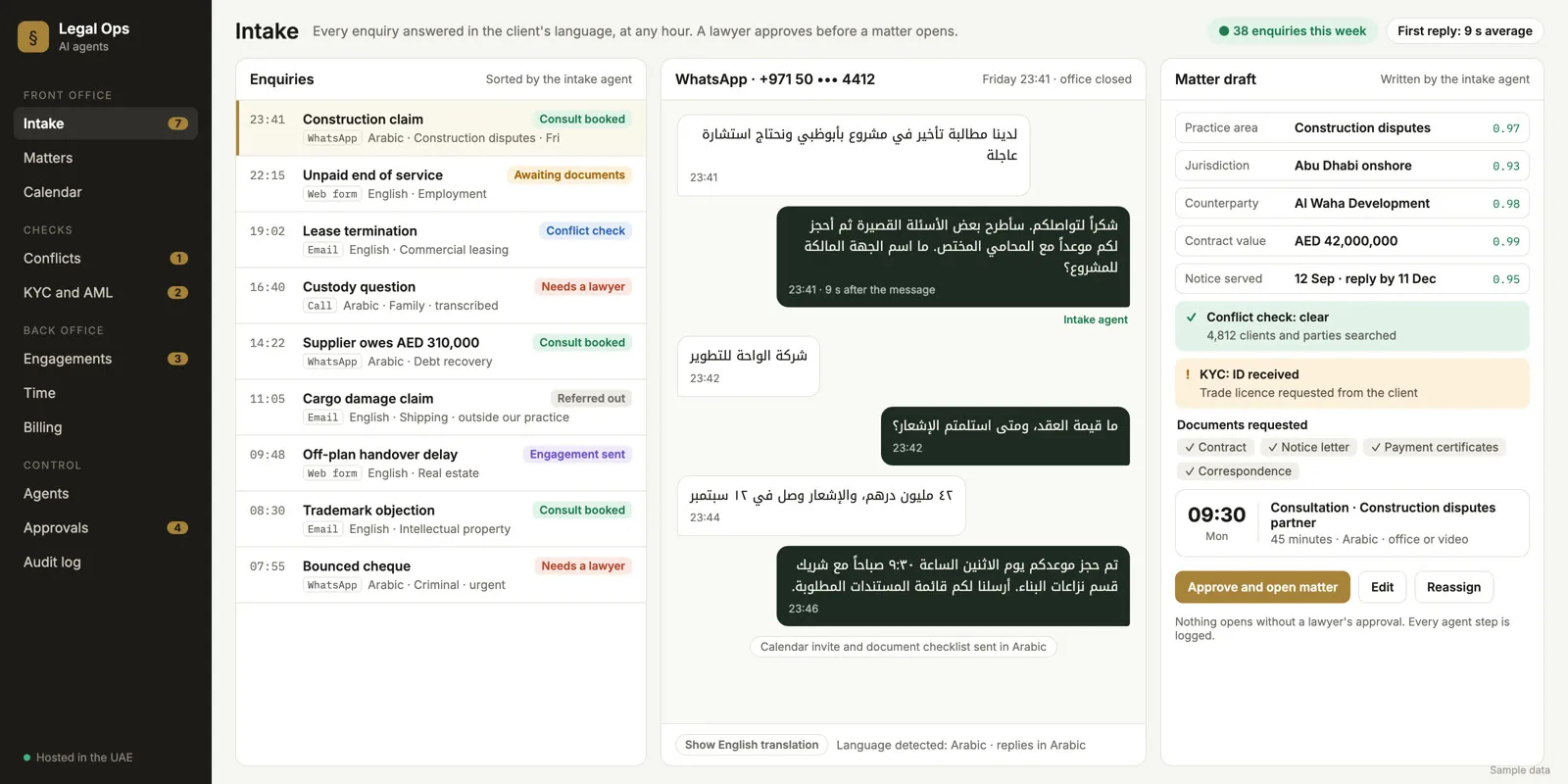Click the Conflict check badge on Lease termination

[x=585, y=231]
